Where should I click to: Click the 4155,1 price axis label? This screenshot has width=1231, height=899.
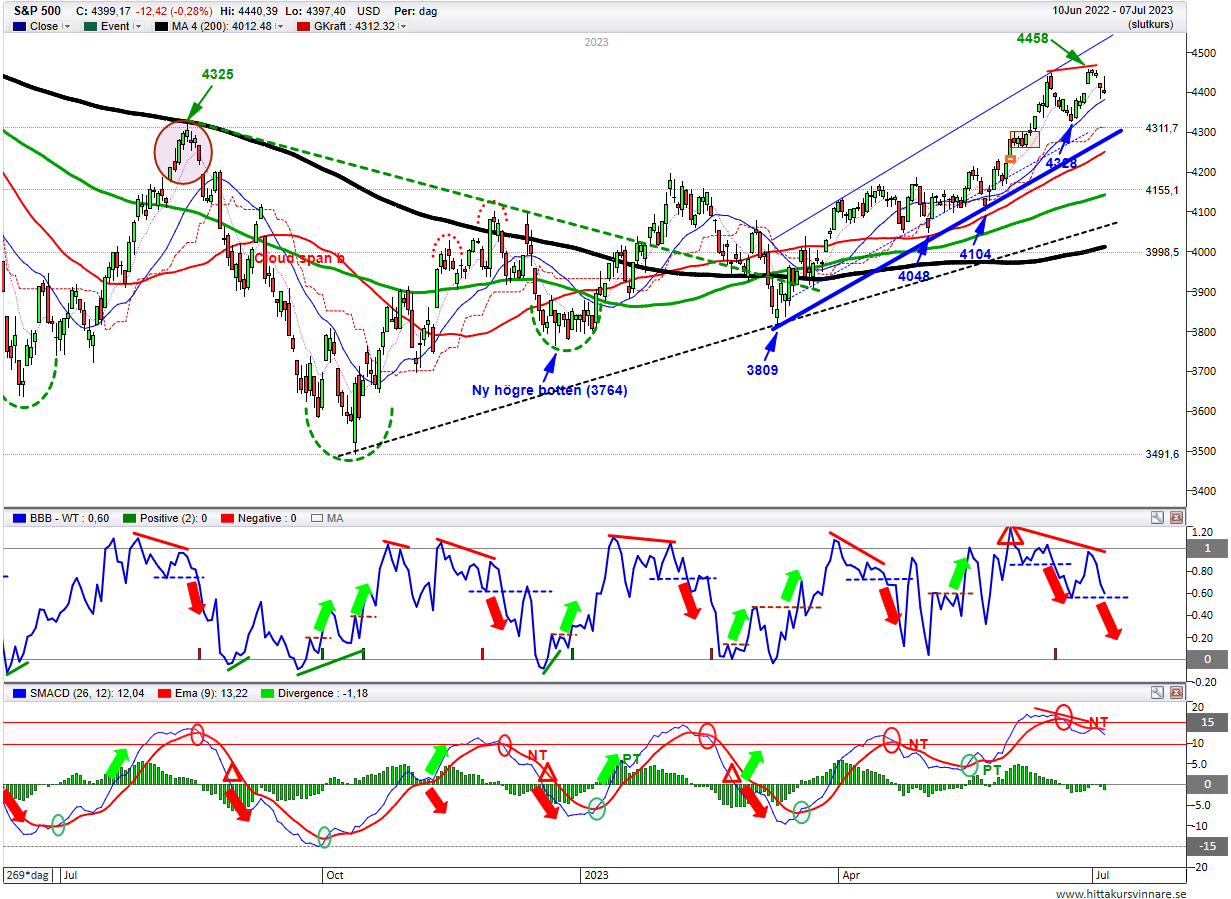point(1162,190)
